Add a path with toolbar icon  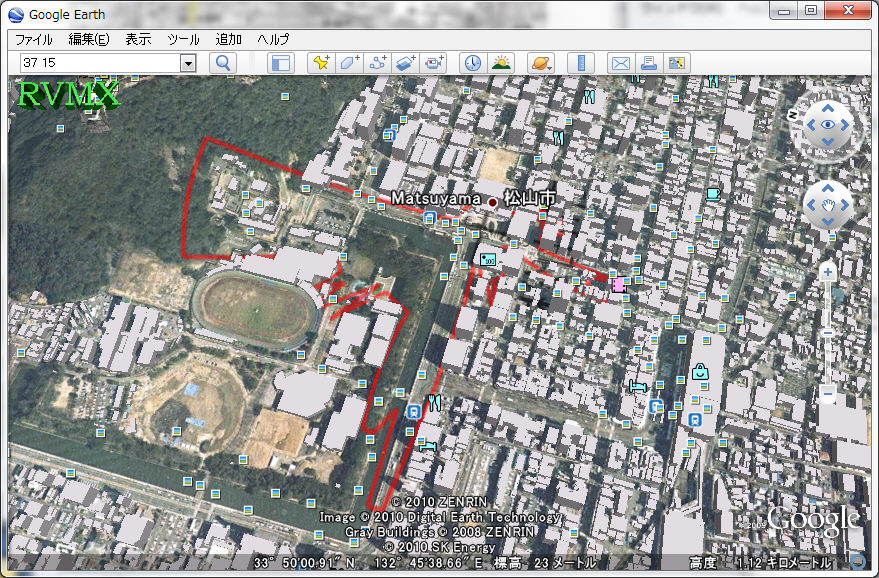pos(377,63)
